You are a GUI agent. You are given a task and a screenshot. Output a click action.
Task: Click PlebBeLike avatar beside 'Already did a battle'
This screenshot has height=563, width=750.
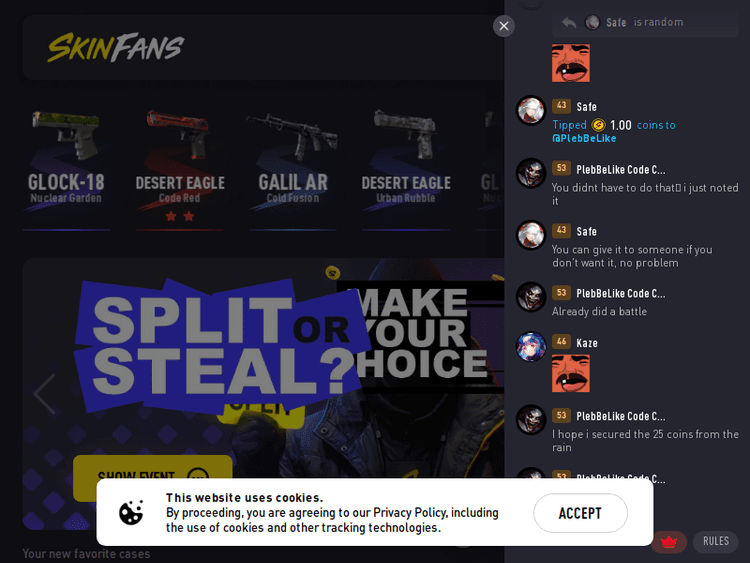531,297
